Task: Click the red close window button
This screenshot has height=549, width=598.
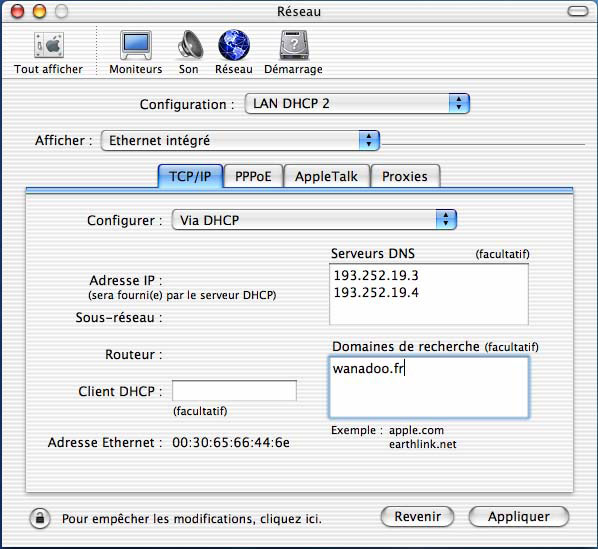Action: [17, 11]
